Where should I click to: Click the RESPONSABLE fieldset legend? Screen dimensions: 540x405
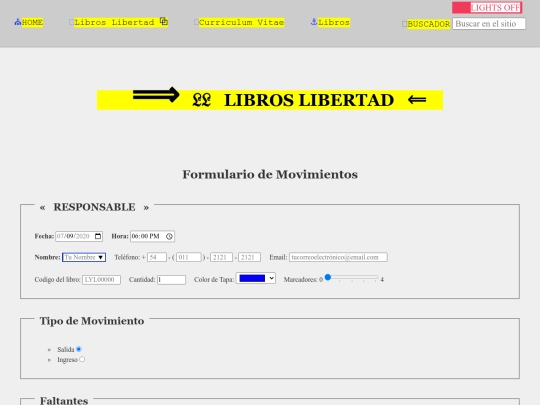pyautogui.click(x=94, y=207)
